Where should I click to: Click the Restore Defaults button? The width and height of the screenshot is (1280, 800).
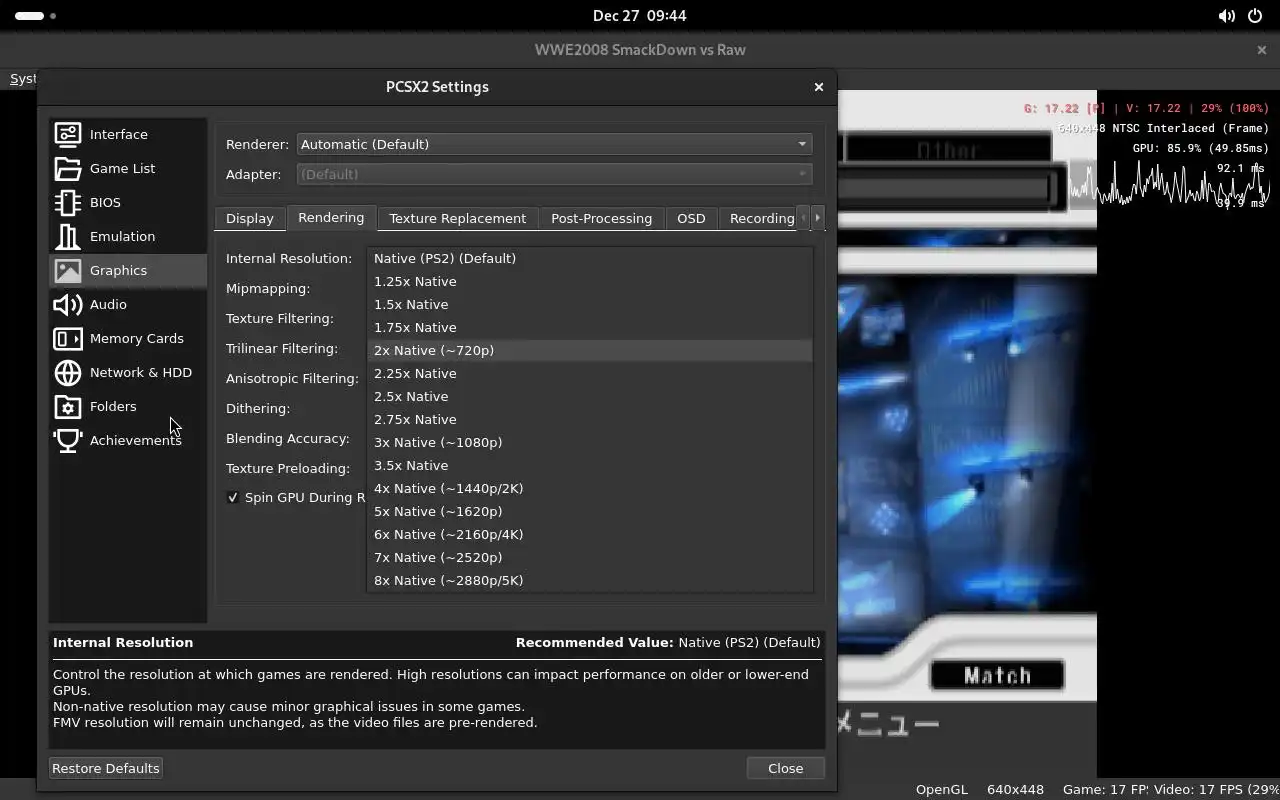pos(106,768)
